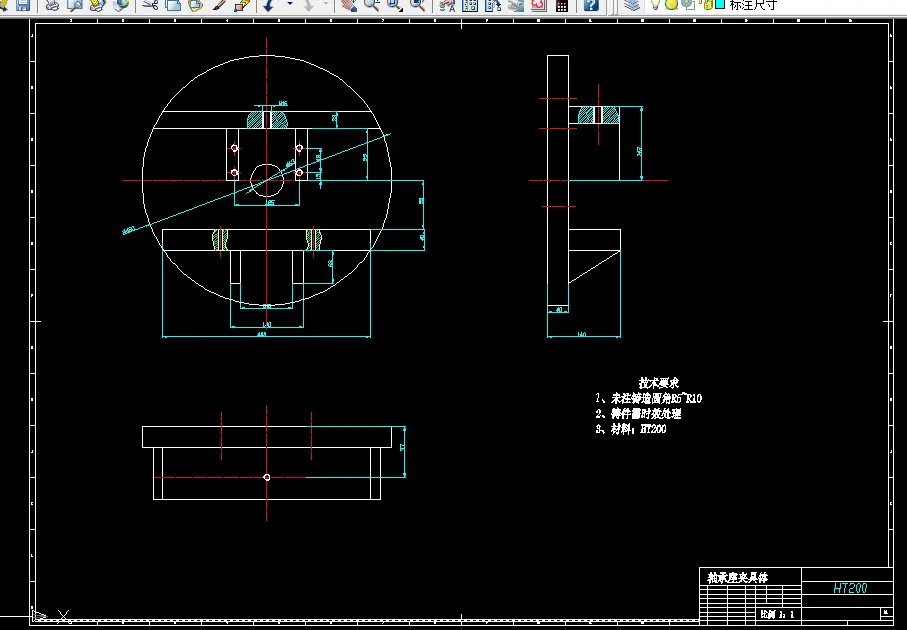Viewport: 907px width, 630px height.
Task: Click the second technical requirement line
Action: [x=639, y=414]
